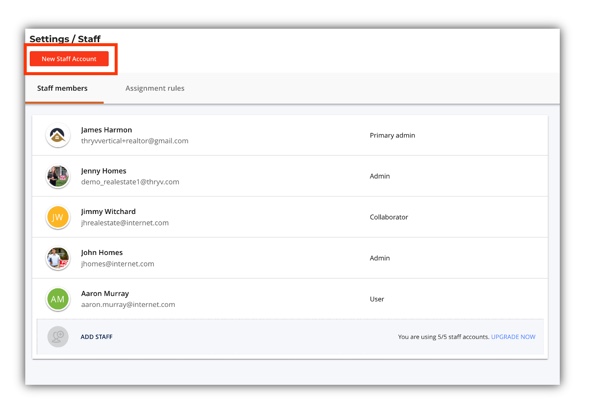
Task: Click the Collaborator role for Jimmy Witchard
Action: (389, 217)
